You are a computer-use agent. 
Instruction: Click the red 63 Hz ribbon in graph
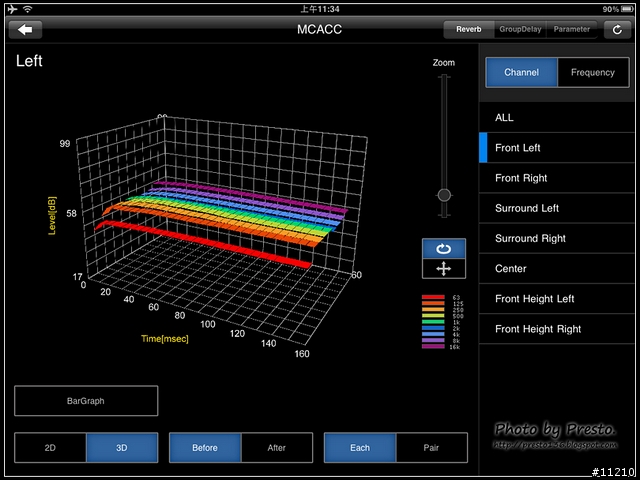click(x=204, y=245)
